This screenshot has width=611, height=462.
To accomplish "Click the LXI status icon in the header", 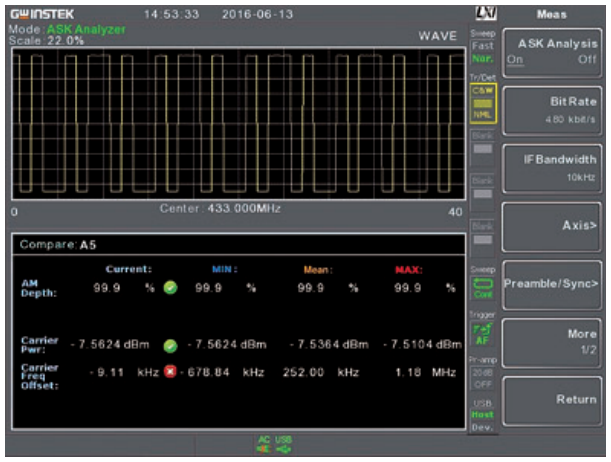I will click(x=486, y=13).
